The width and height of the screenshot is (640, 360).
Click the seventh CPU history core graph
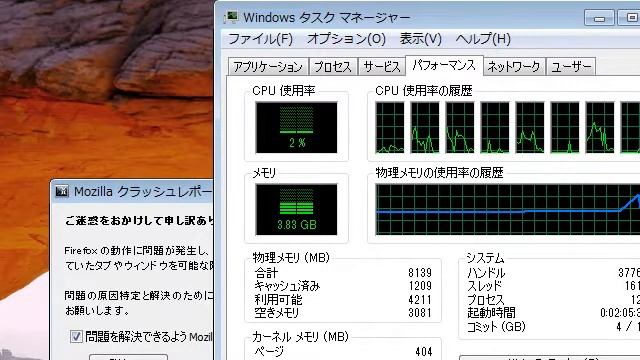point(600,128)
